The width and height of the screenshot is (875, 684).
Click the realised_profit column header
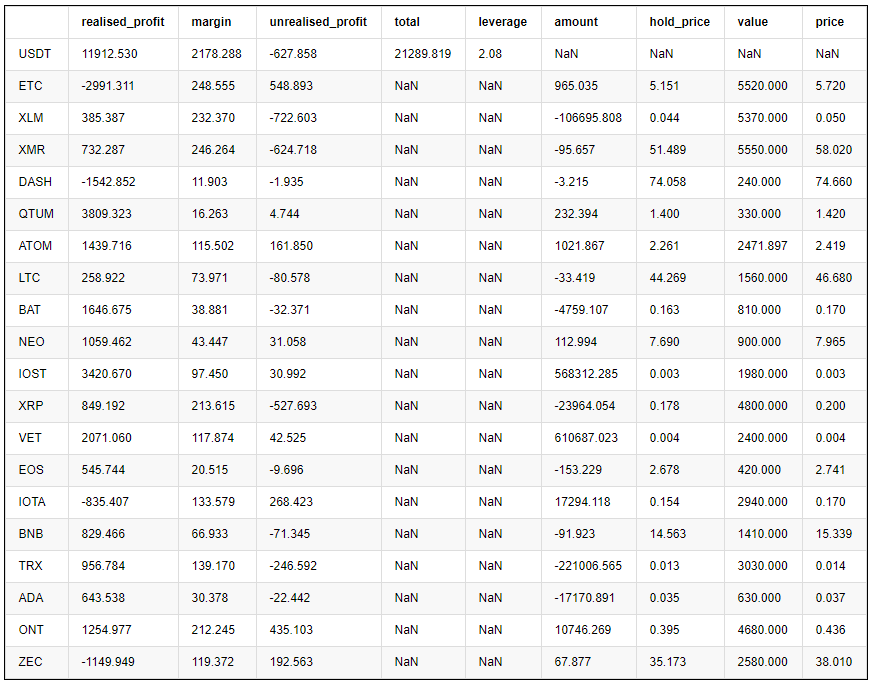[123, 22]
